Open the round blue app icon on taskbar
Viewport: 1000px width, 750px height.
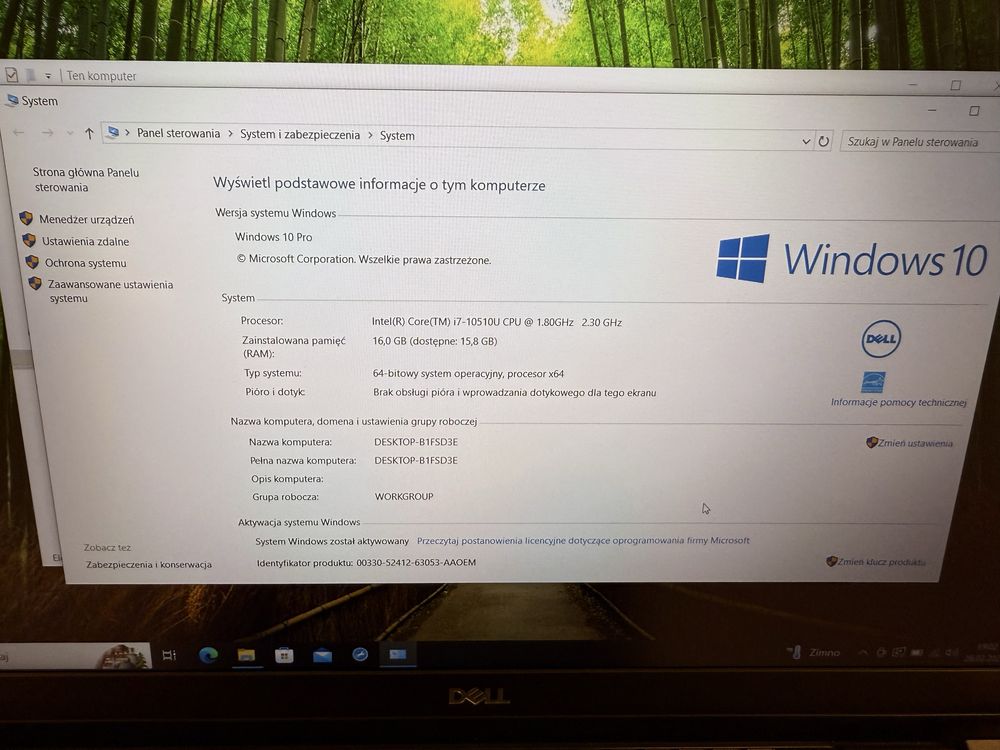(360, 654)
